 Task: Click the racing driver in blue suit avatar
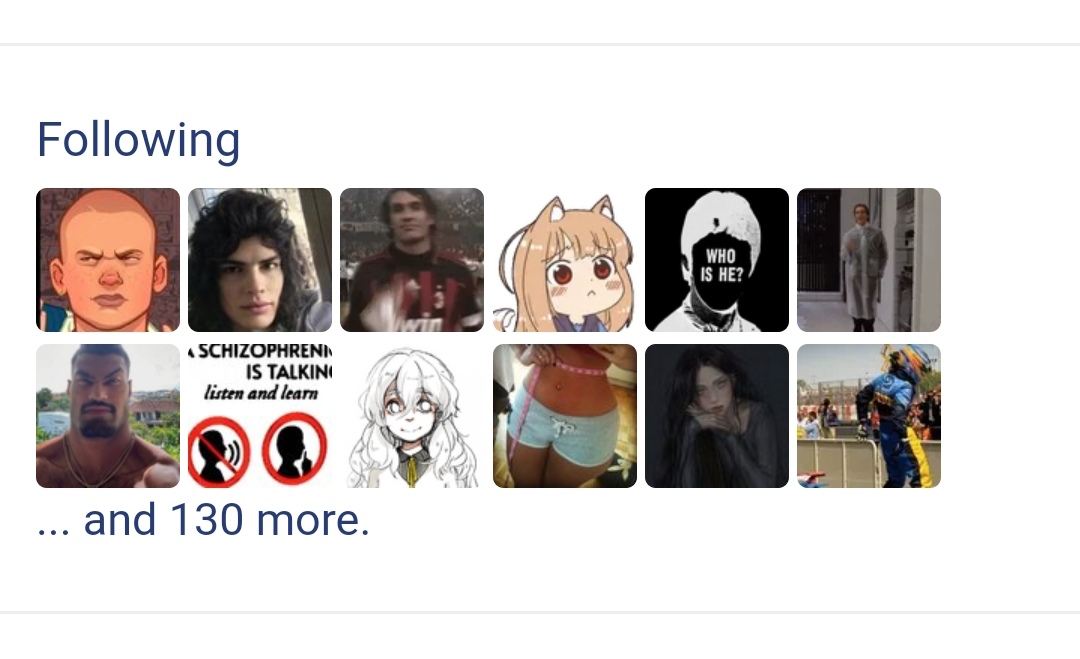pos(869,416)
